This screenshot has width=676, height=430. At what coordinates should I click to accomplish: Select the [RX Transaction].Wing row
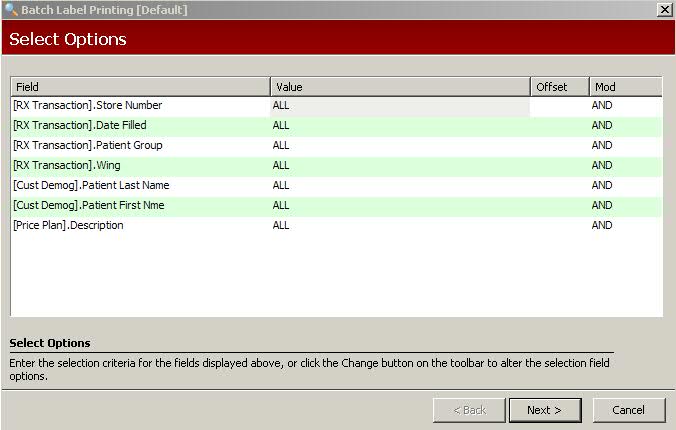pyautogui.click(x=336, y=166)
